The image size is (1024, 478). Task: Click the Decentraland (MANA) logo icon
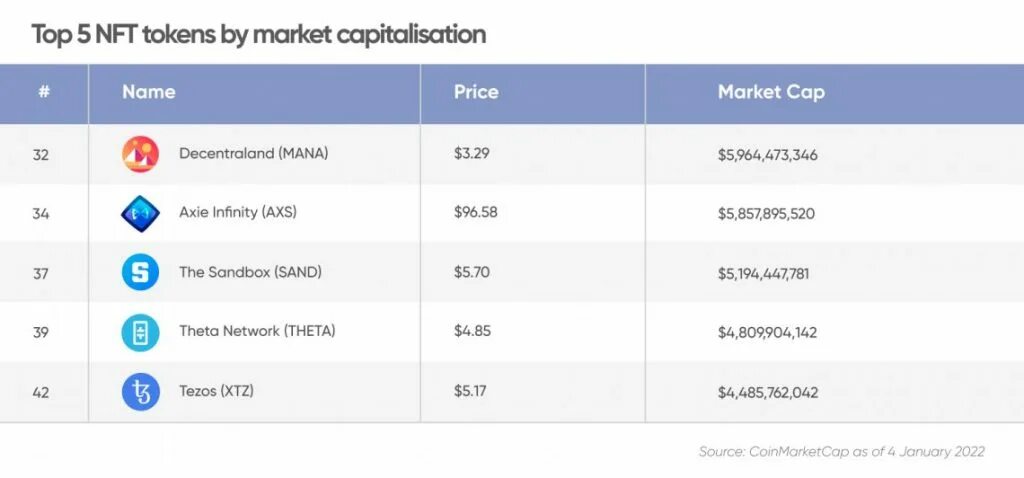point(140,154)
